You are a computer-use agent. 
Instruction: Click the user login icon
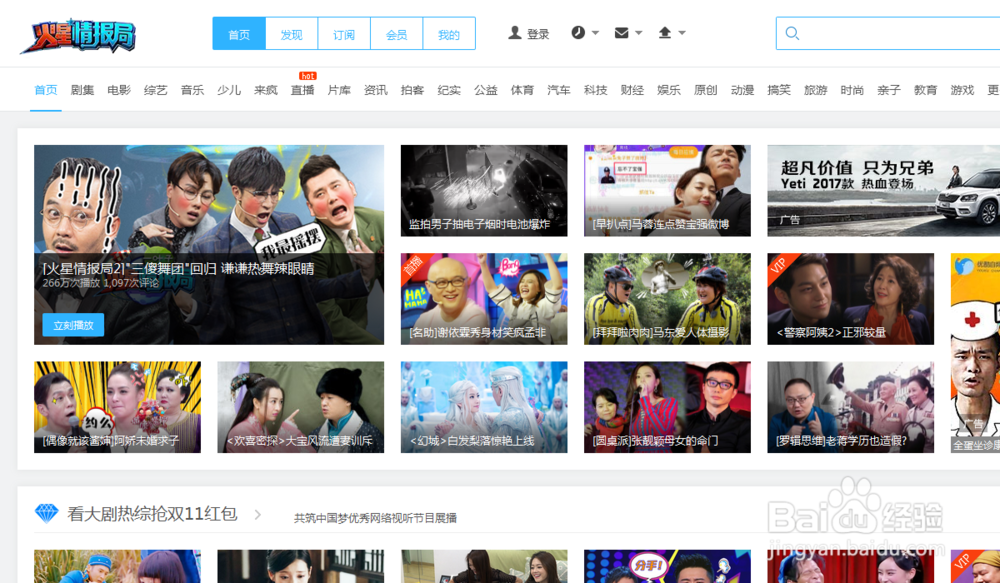point(515,33)
